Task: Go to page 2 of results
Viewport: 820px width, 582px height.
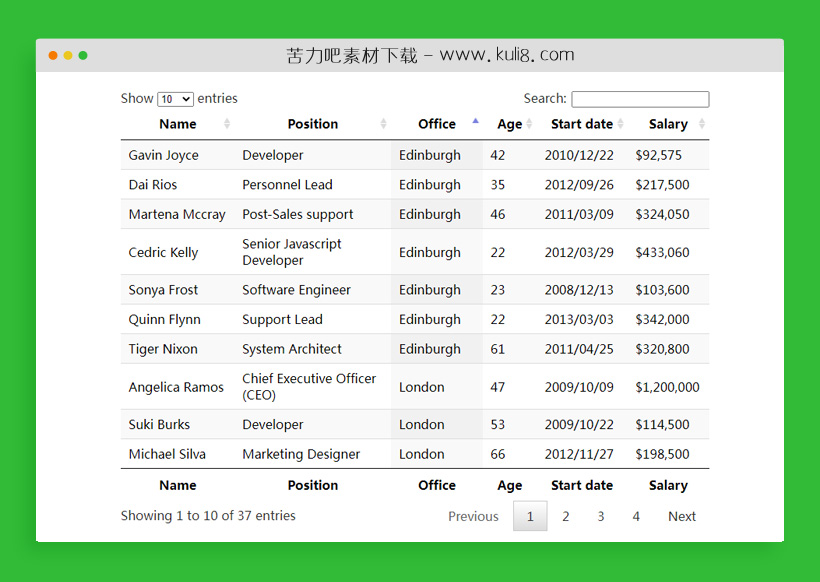Action: point(566,516)
